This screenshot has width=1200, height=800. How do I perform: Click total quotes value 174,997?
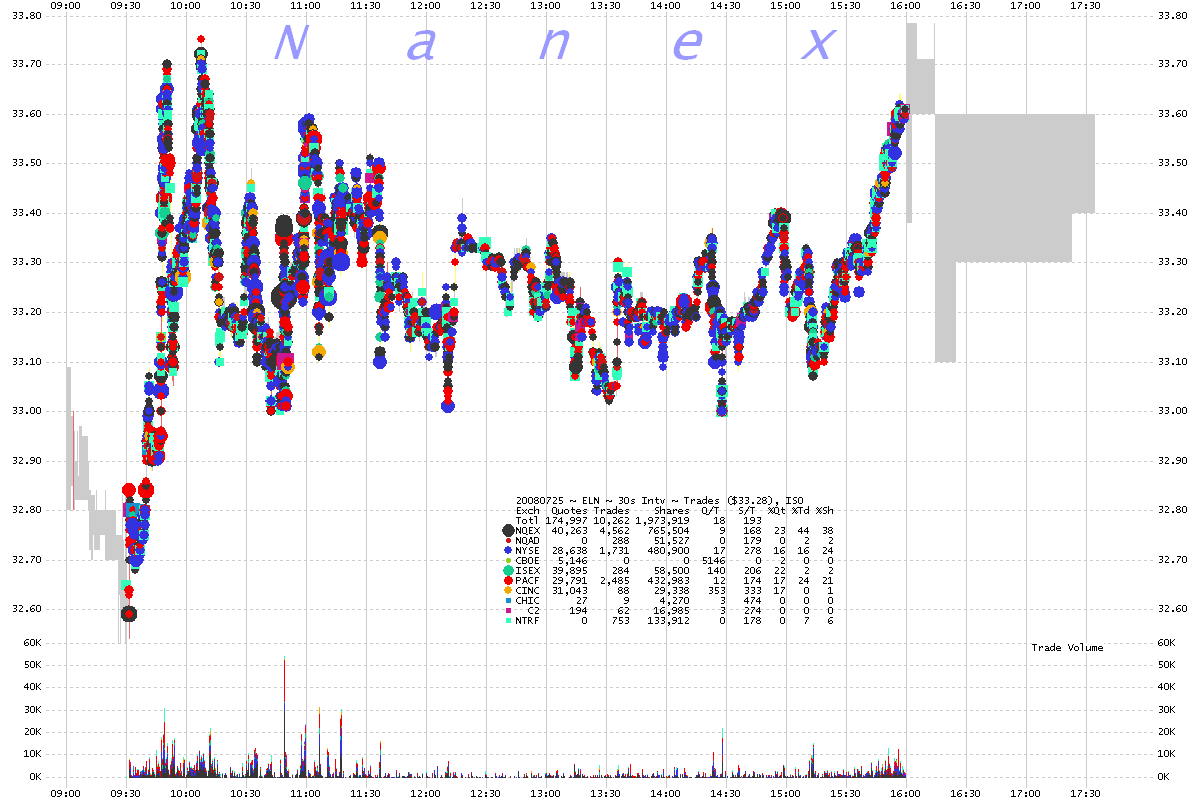[x=566, y=520]
